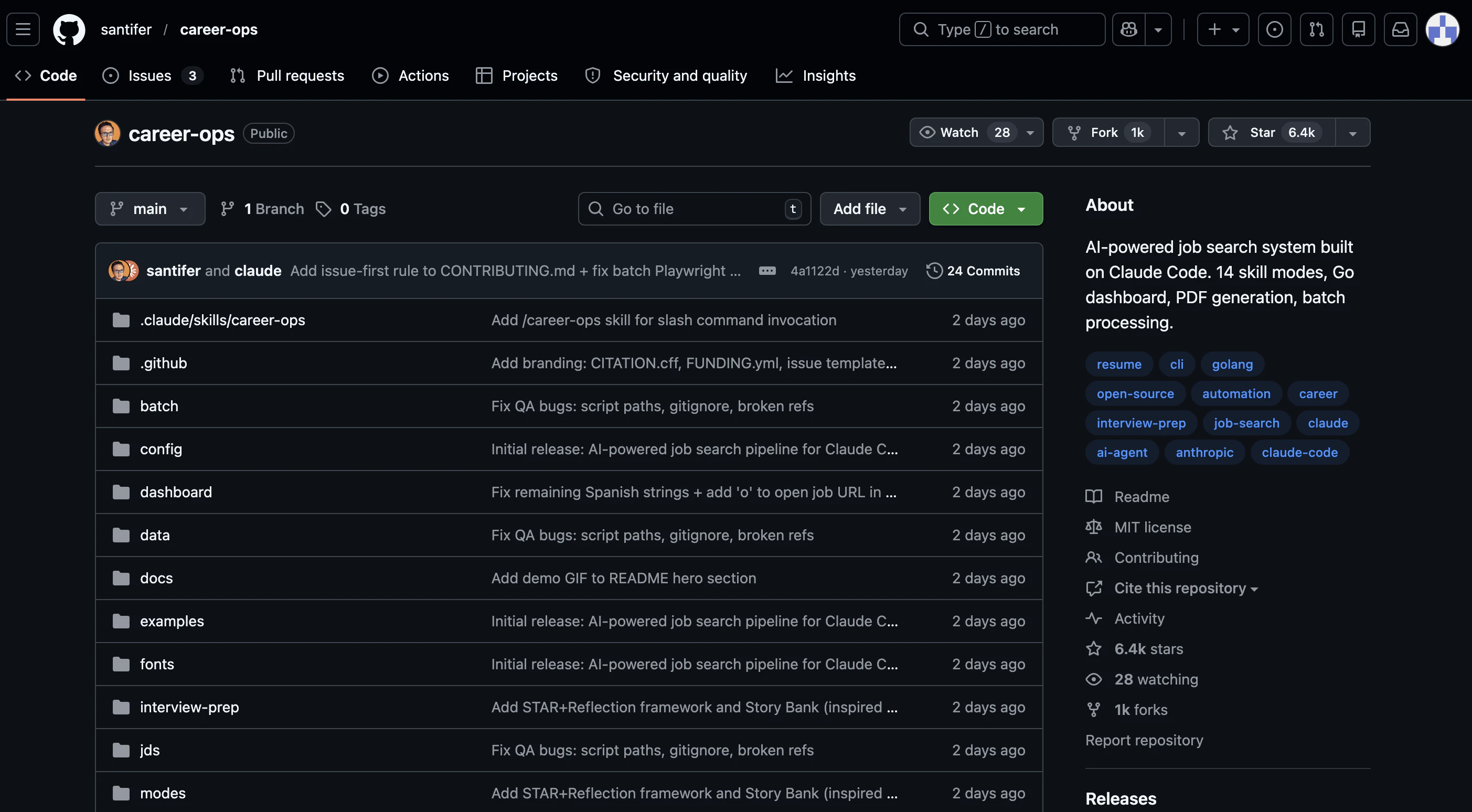Screen dimensions: 1472x812
Task: Open global issues icon in header
Action: (1274, 29)
